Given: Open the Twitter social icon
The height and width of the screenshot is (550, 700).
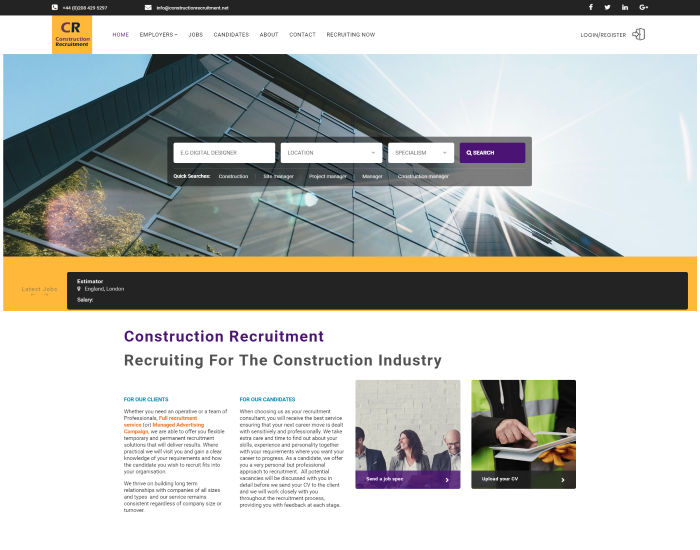Looking at the screenshot, I should 607,7.
